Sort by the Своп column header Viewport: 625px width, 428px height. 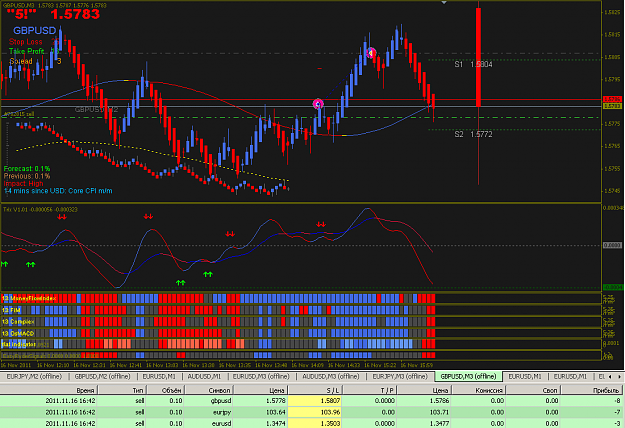tap(533, 390)
